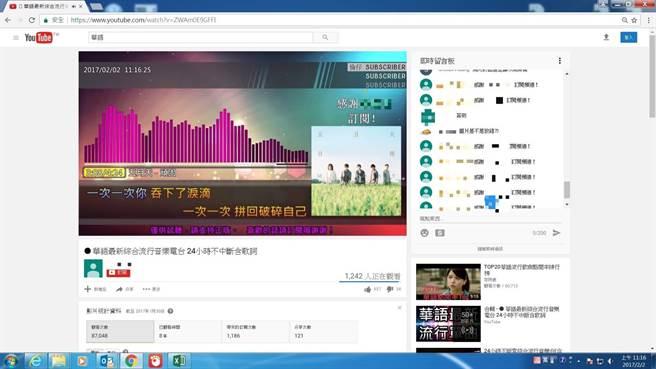Open the channel avatar under video

[x=93, y=269]
